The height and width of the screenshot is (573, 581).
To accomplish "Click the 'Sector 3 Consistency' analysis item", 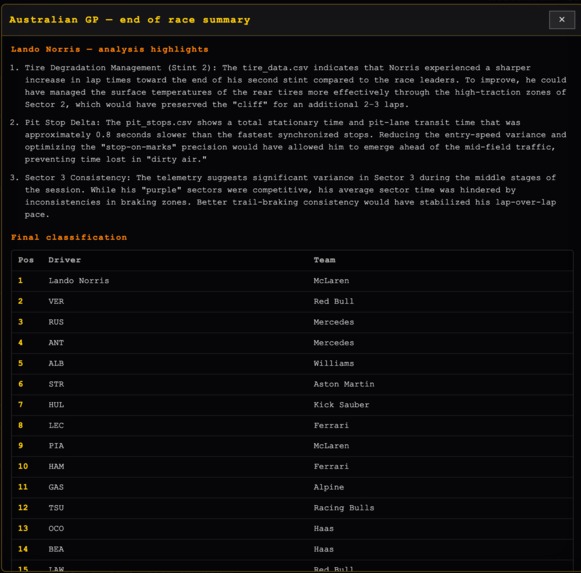I will point(290,196).
